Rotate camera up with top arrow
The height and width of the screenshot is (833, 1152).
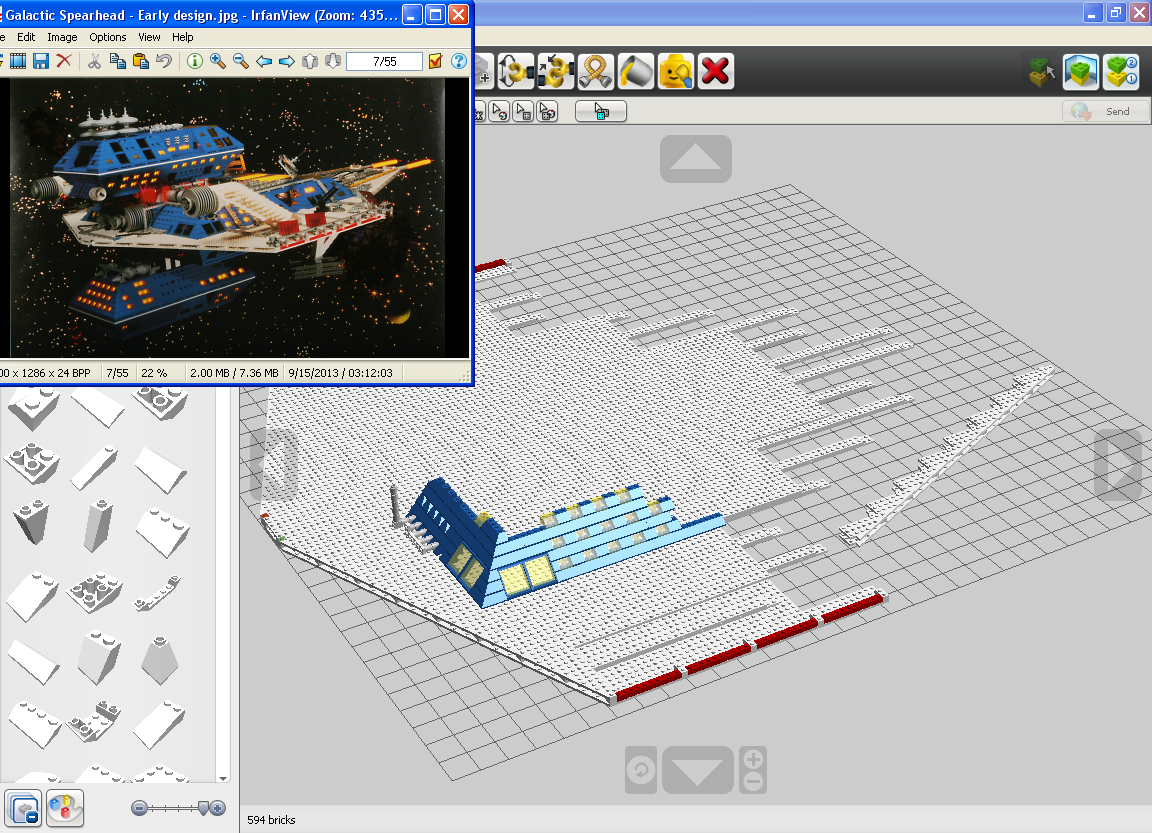click(x=696, y=159)
